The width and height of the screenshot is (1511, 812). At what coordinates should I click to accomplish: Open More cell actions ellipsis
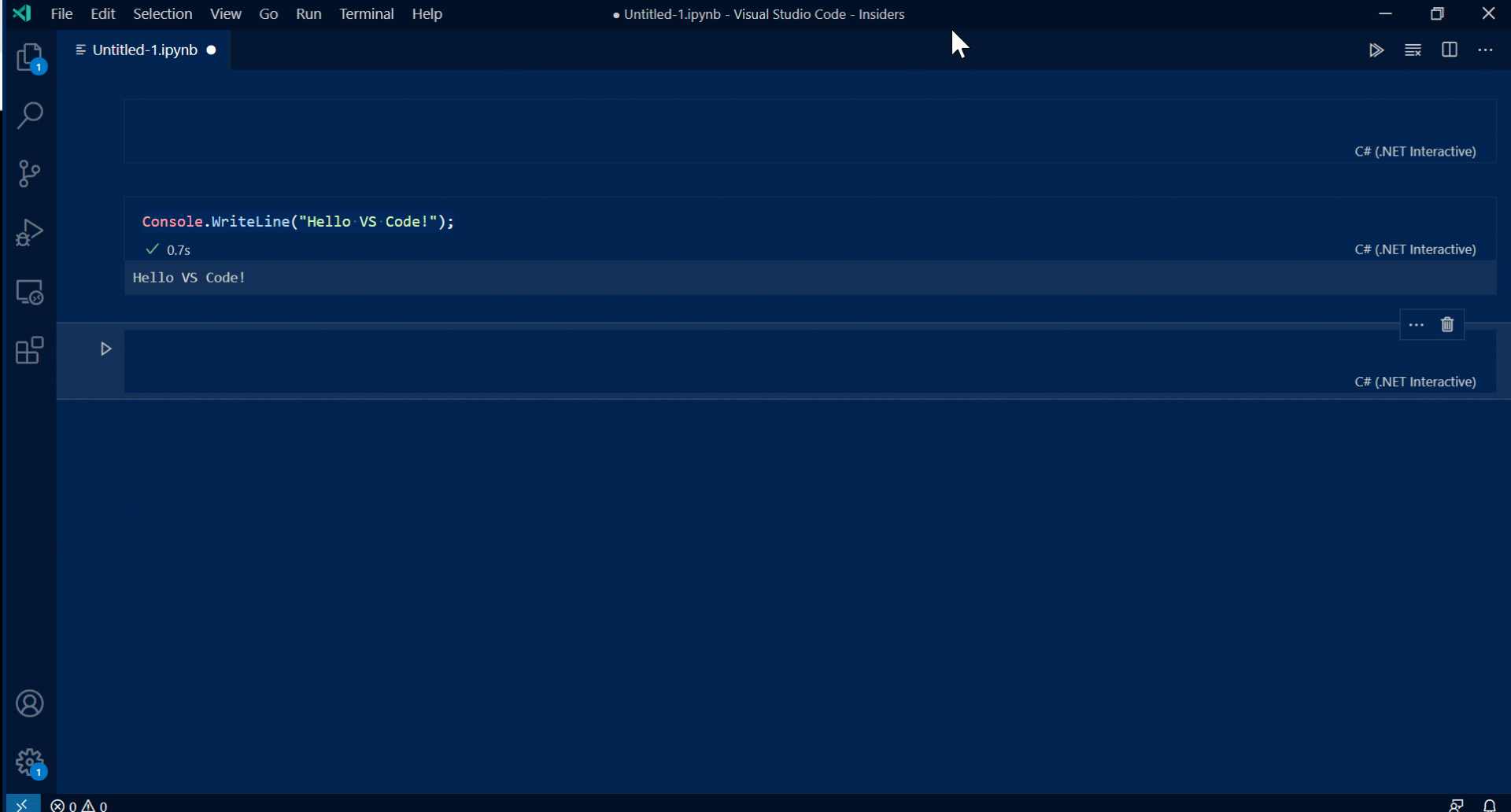pyautogui.click(x=1417, y=325)
